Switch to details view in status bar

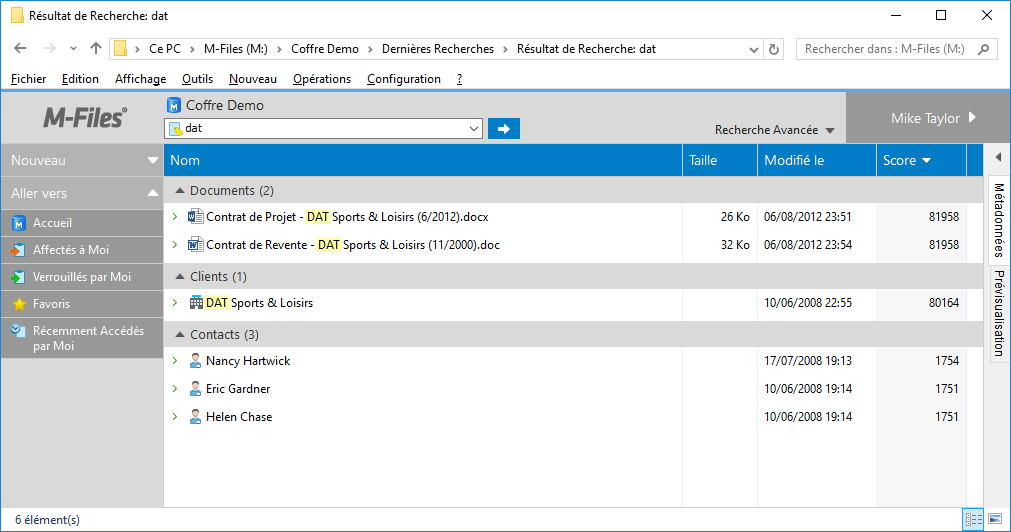(x=973, y=519)
